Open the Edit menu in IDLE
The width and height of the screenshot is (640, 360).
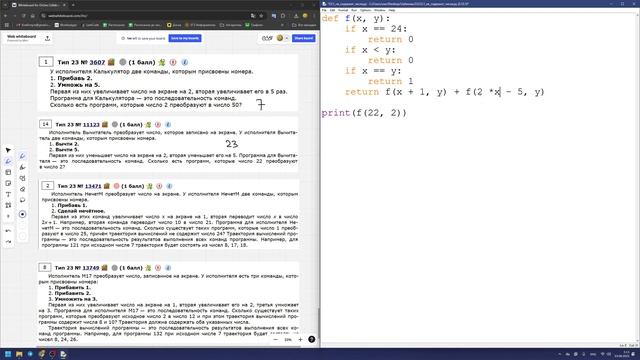332,10
